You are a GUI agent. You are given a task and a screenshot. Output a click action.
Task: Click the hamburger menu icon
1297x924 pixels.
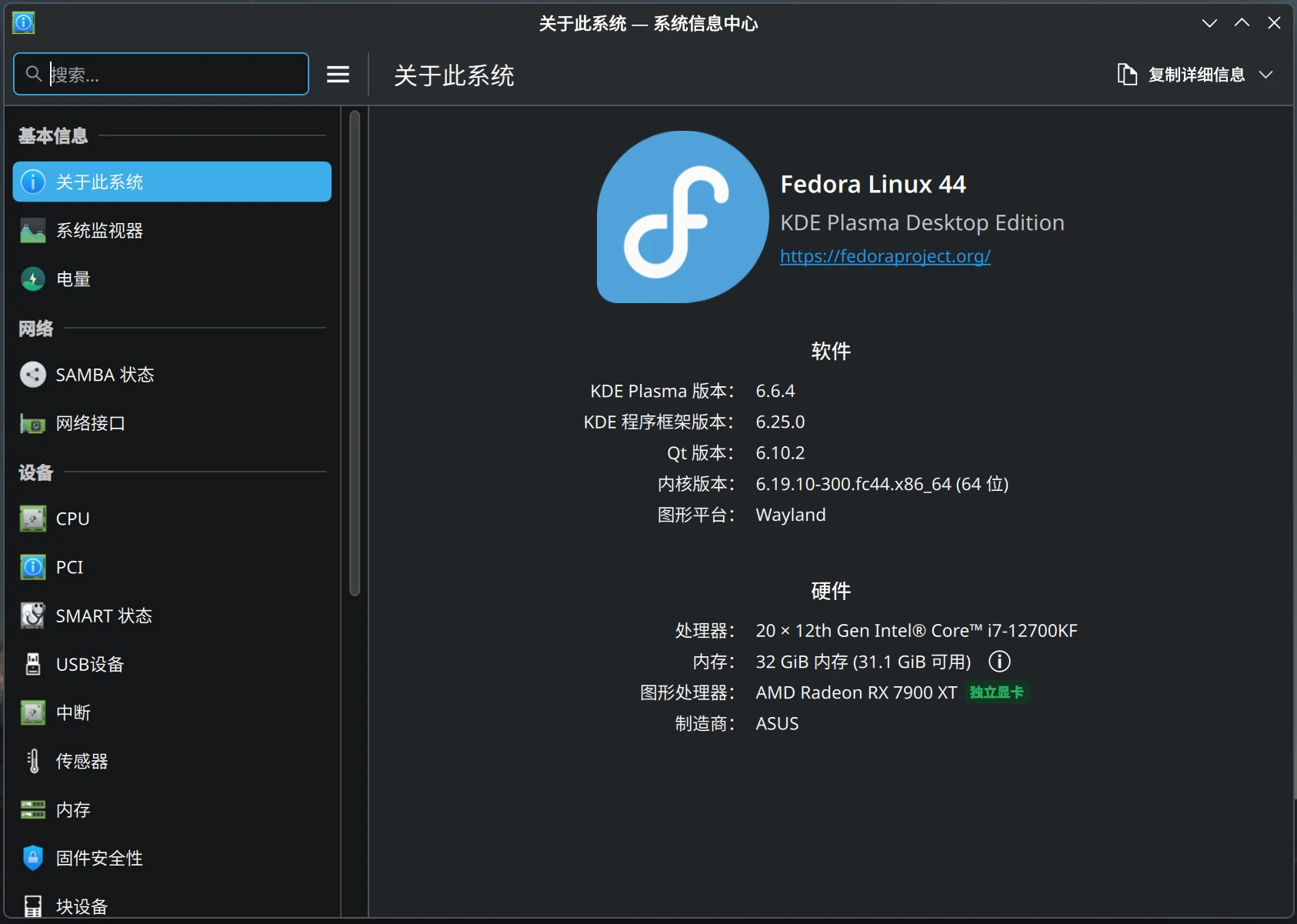pyautogui.click(x=338, y=74)
